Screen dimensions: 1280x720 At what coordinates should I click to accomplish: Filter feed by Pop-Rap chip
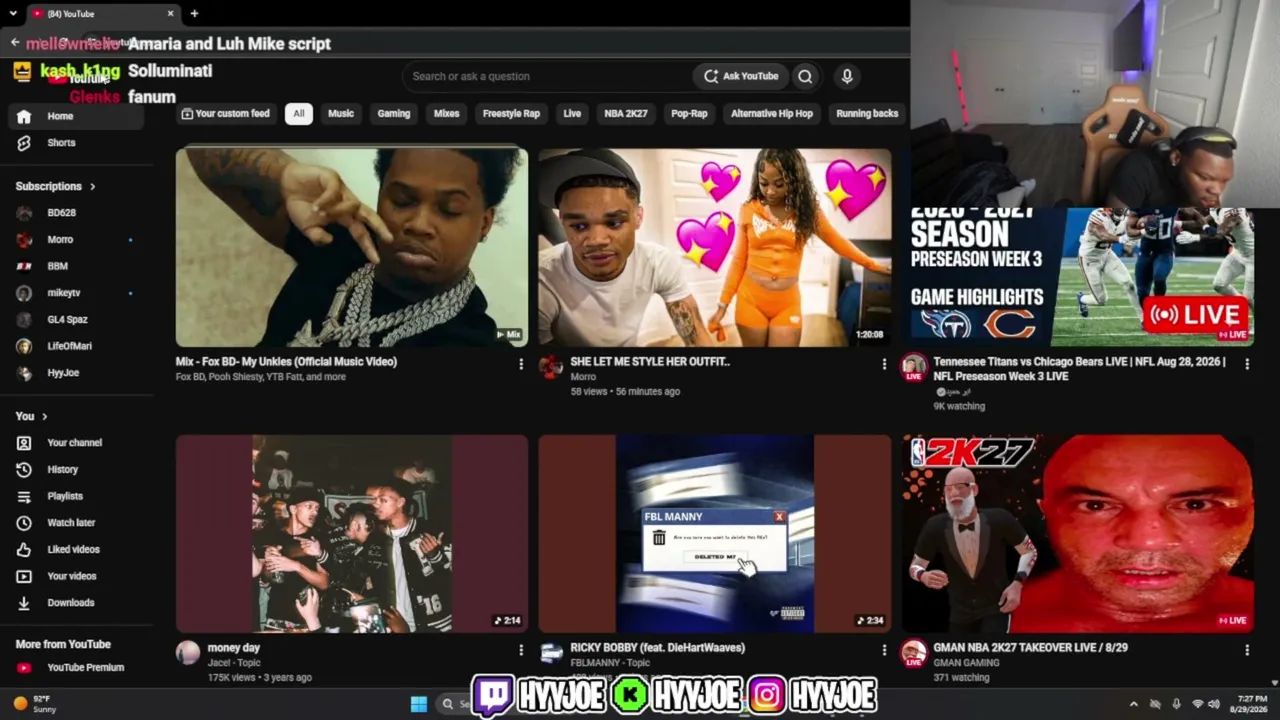point(689,114)
